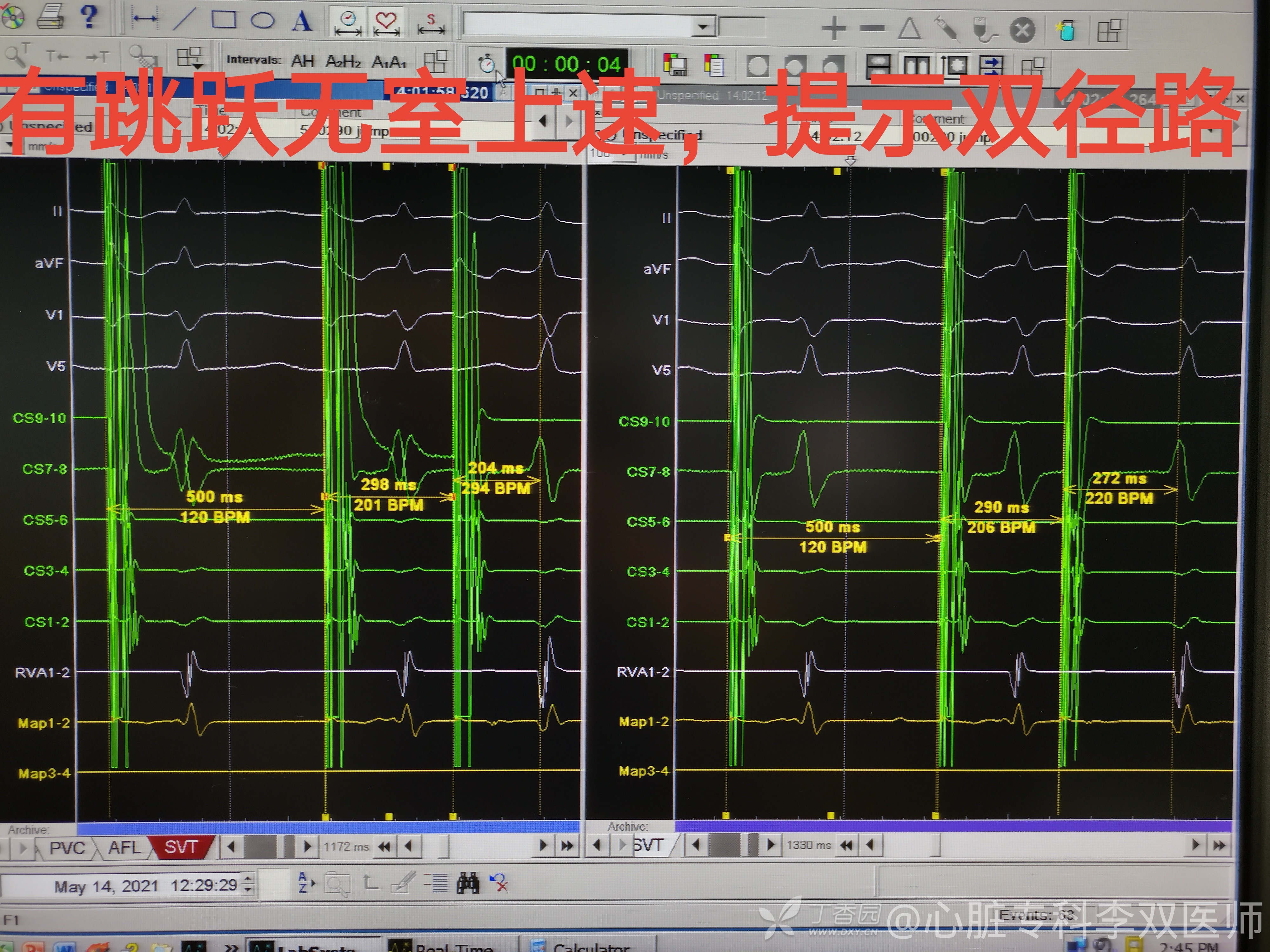The height and width of the screenshot is (952, 1270).
Task: Switch to the AFL archive tab
Action: (x=124, y=848)
